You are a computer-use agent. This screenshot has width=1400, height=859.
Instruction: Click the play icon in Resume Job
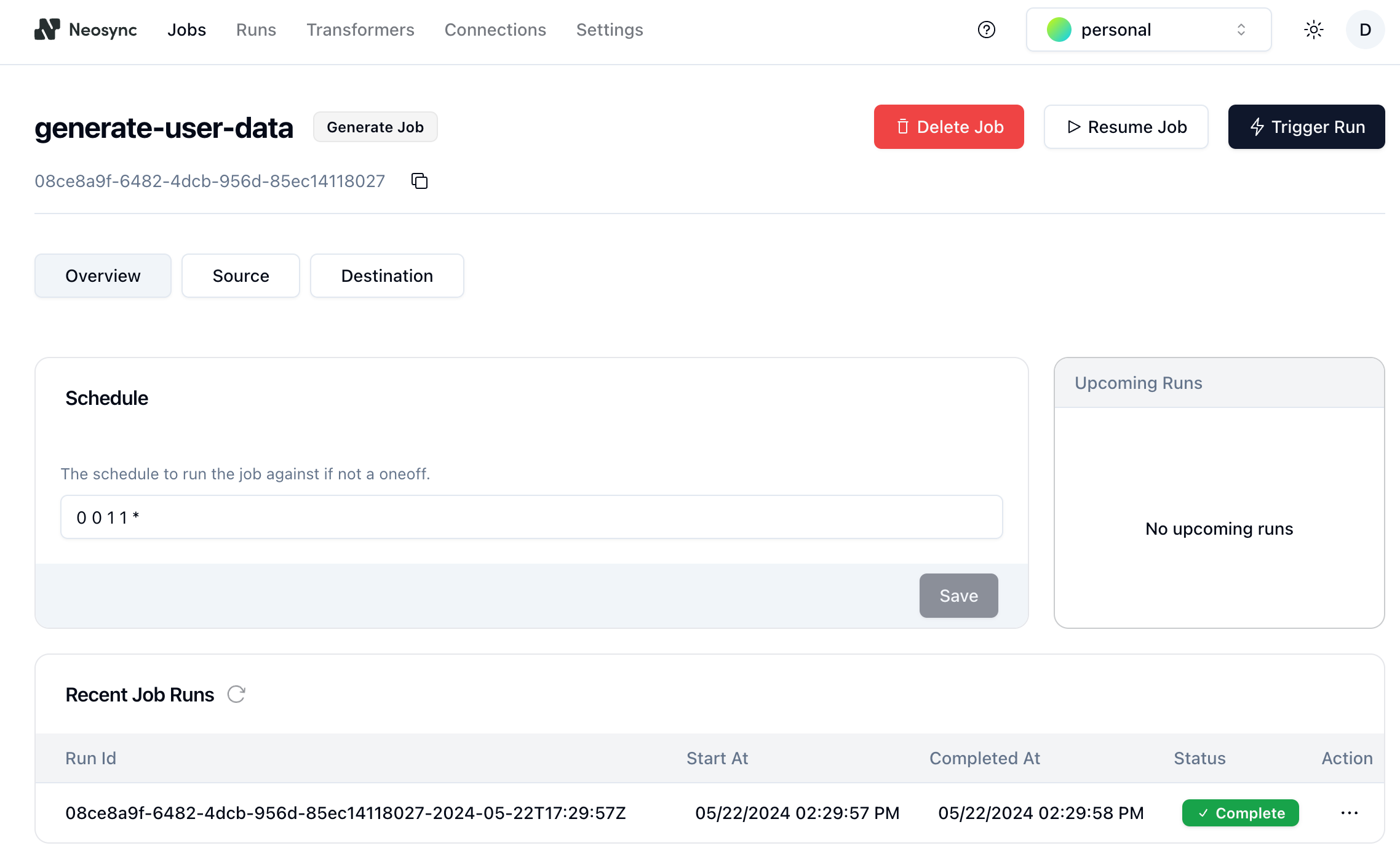[1073, 127]
